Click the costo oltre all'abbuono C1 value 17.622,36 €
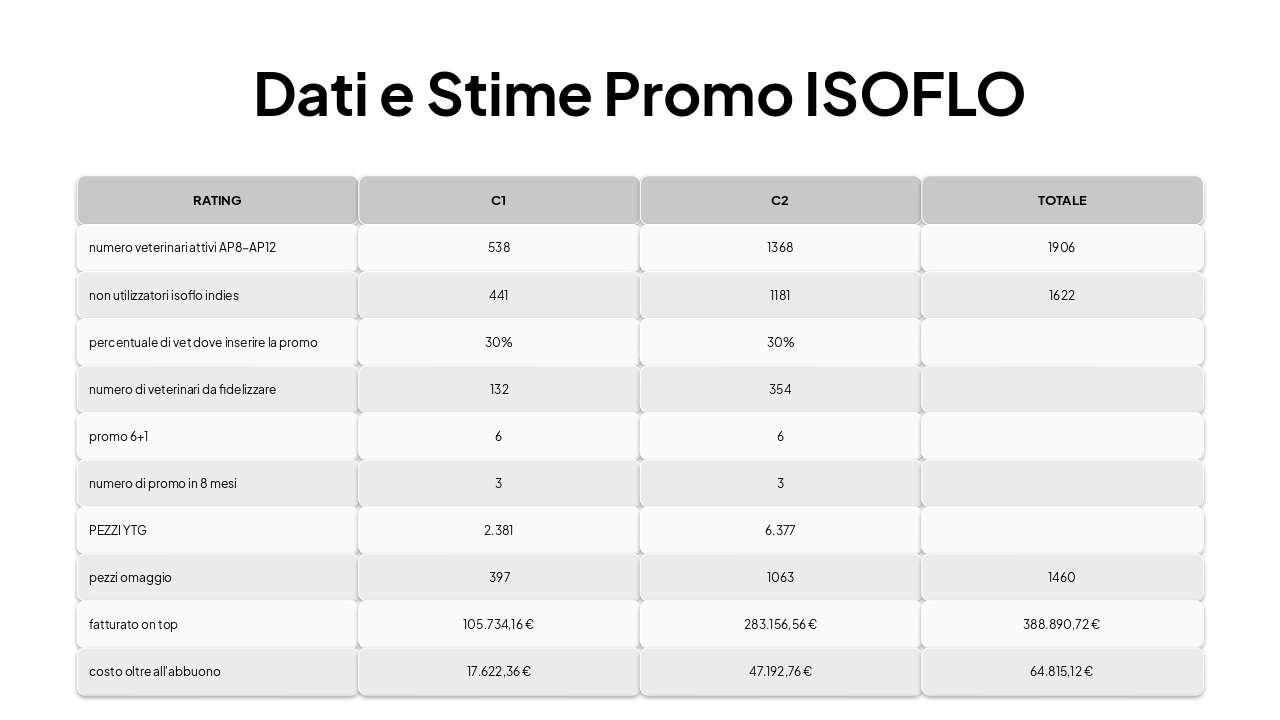Screen dimensions: 1280x720 pos(499,671)
